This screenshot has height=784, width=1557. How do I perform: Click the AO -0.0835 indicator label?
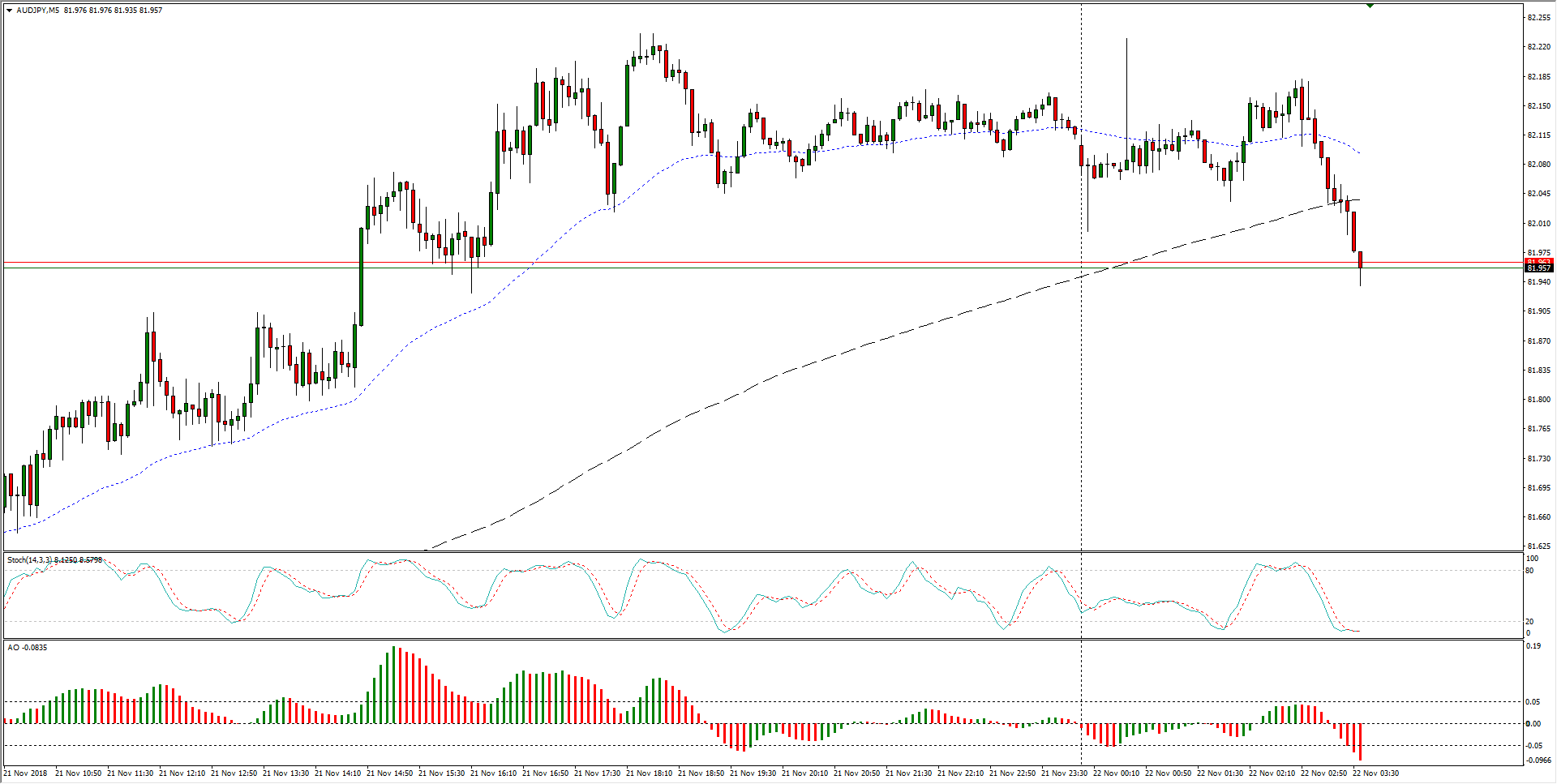(x=27, y=648)
